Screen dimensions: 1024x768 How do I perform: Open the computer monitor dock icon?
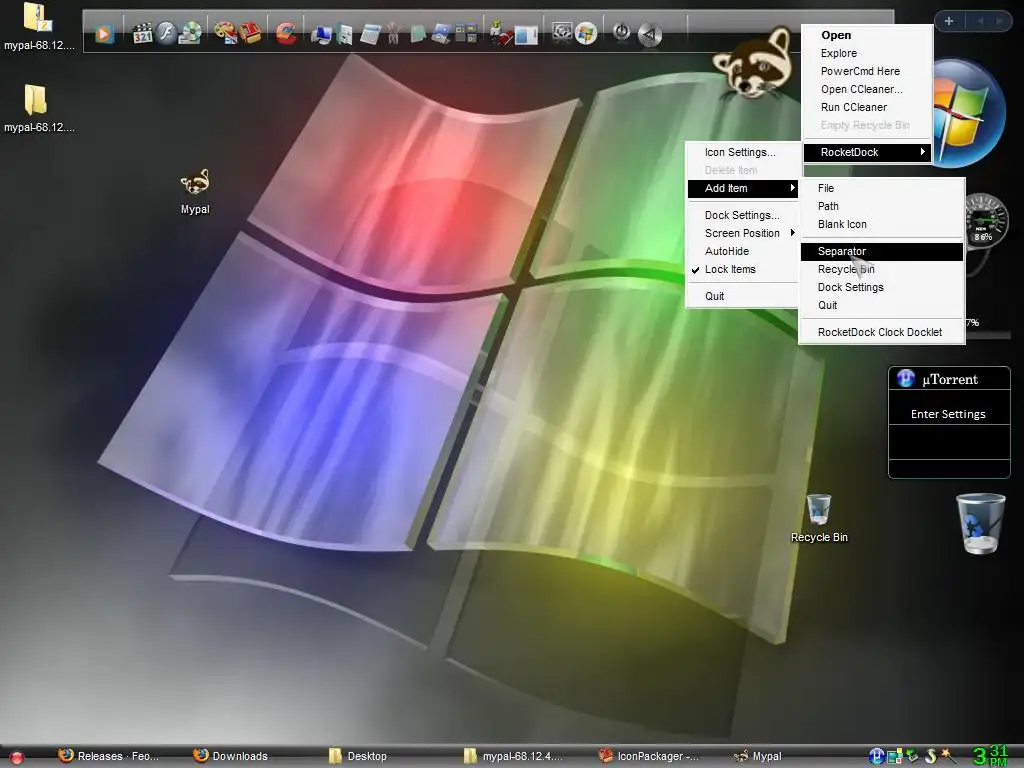pos(321,34)
